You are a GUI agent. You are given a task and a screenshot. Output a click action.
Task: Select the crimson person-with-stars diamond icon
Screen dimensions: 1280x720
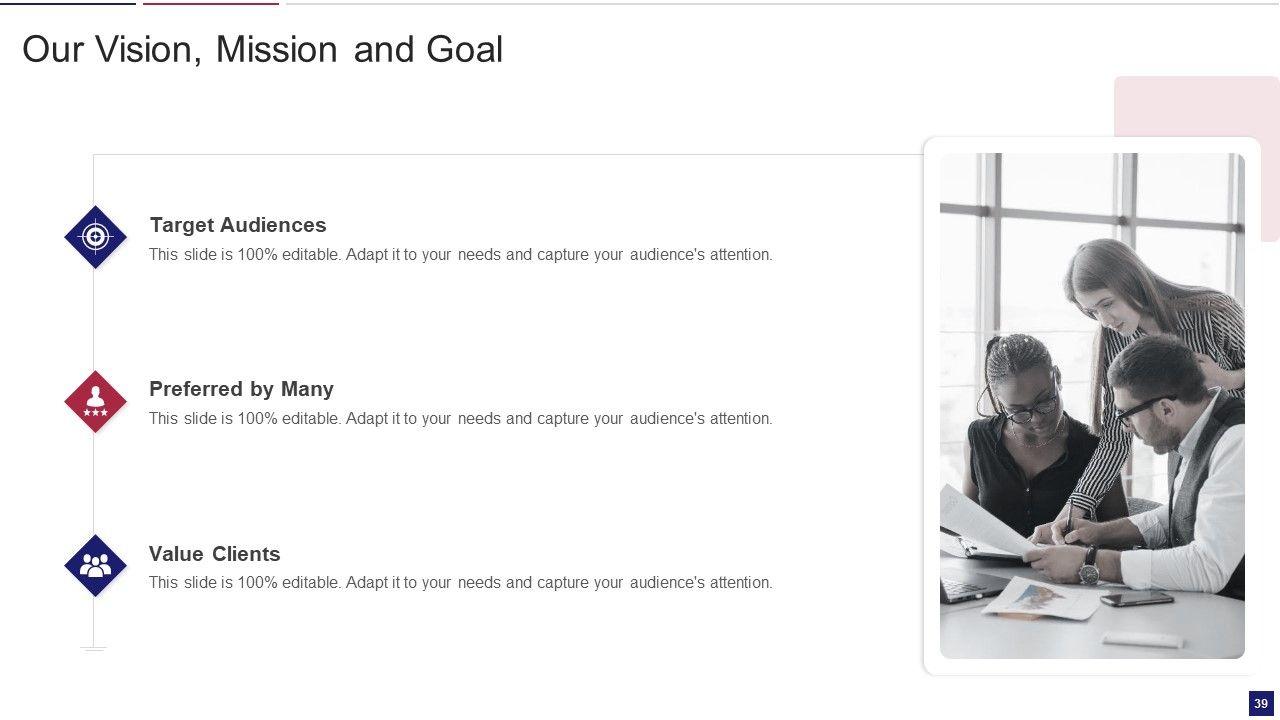(x=95, y=401)
